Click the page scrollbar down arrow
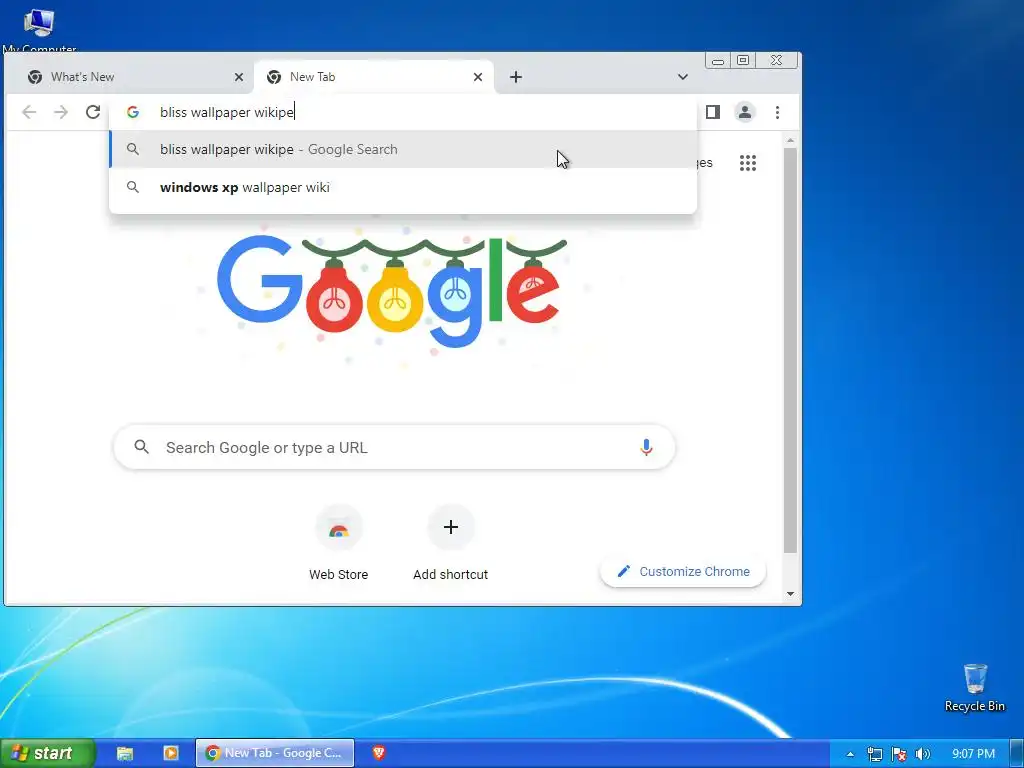The width and height of the screenshot is (1024, 768). pos(790,594)
